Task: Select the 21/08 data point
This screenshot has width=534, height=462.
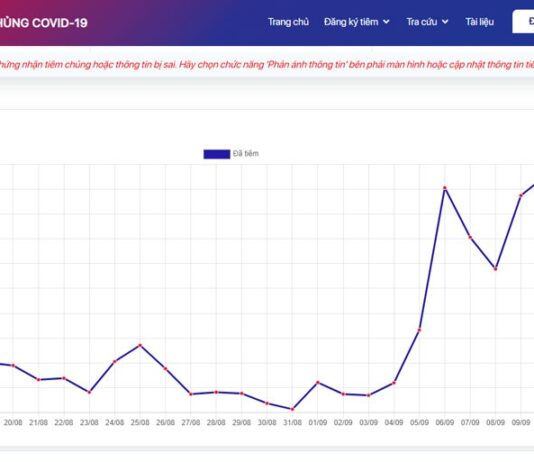Action: click(38, 379)
